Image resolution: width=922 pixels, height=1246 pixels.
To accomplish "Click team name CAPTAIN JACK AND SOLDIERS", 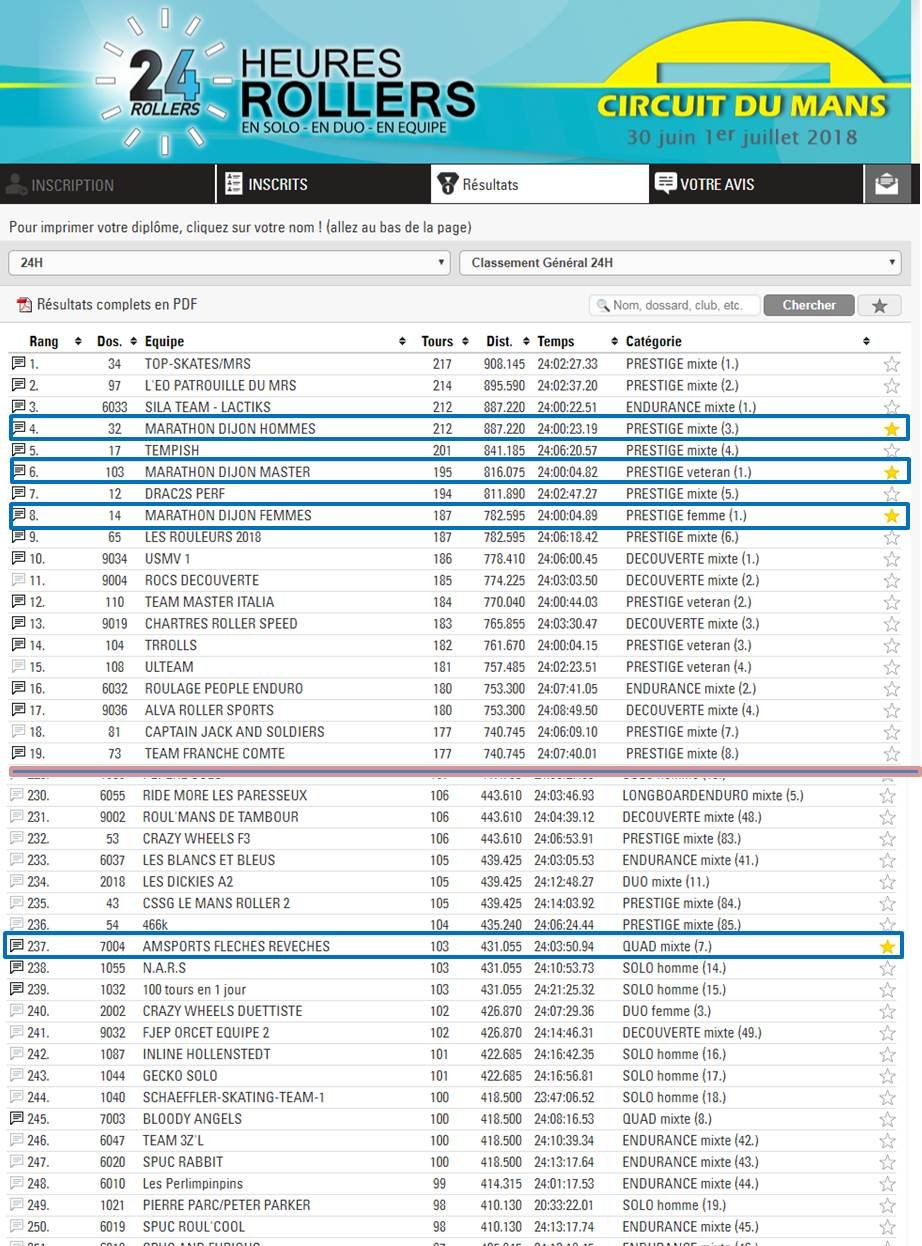I will click(235, 732).
